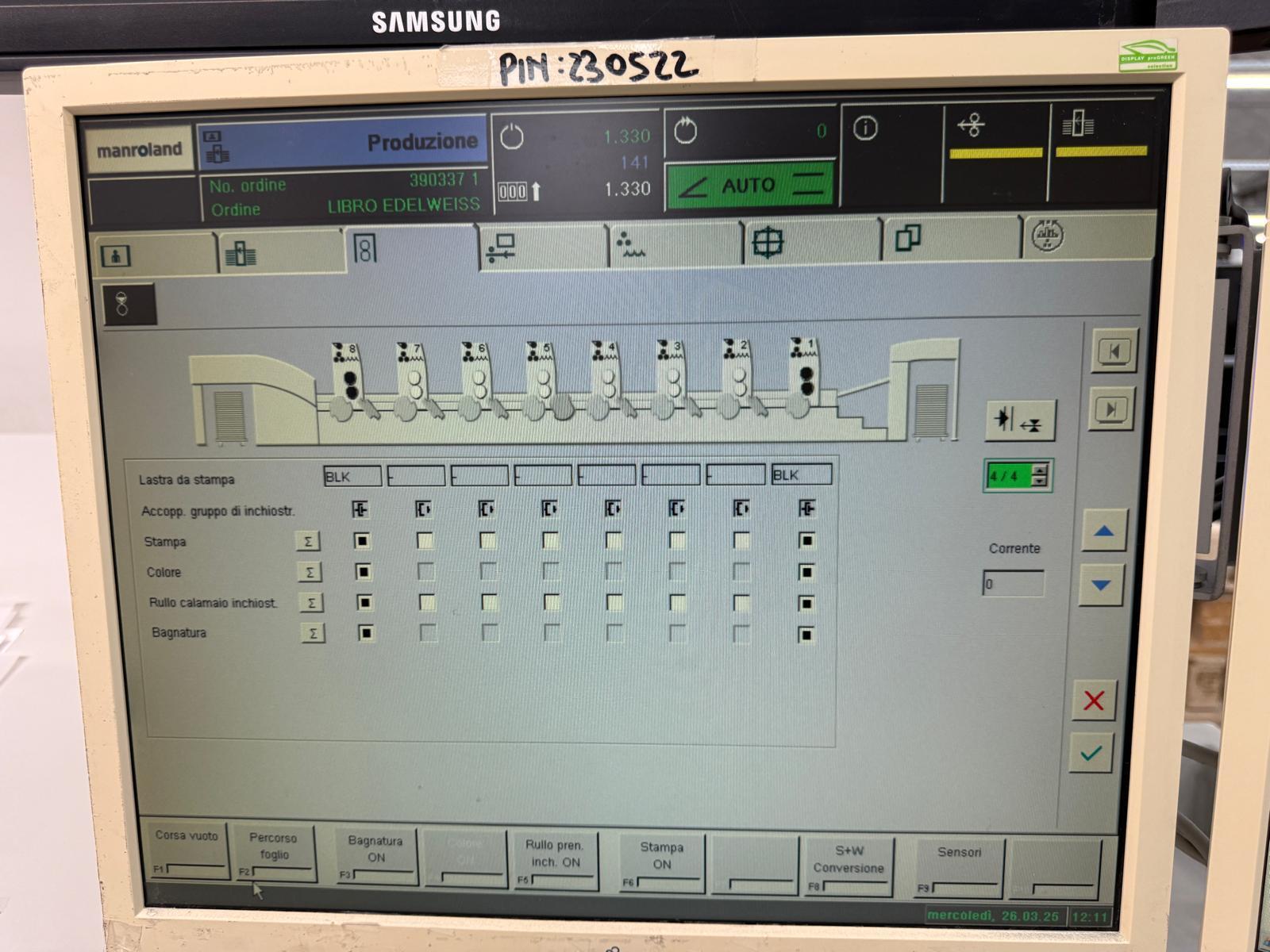This screenshot has width=1270, height=952.
Task: Click the Corrente input field
Action: coord(1012,584)
